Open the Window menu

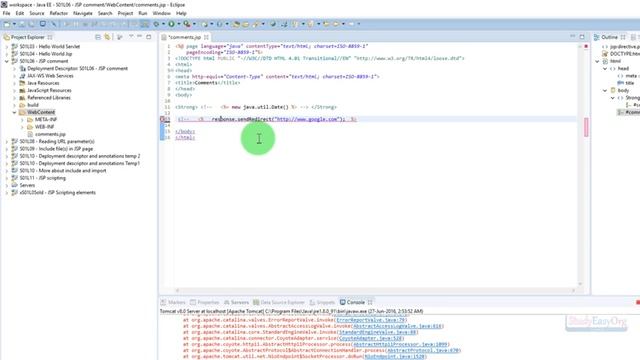click(x=162, y=13)
